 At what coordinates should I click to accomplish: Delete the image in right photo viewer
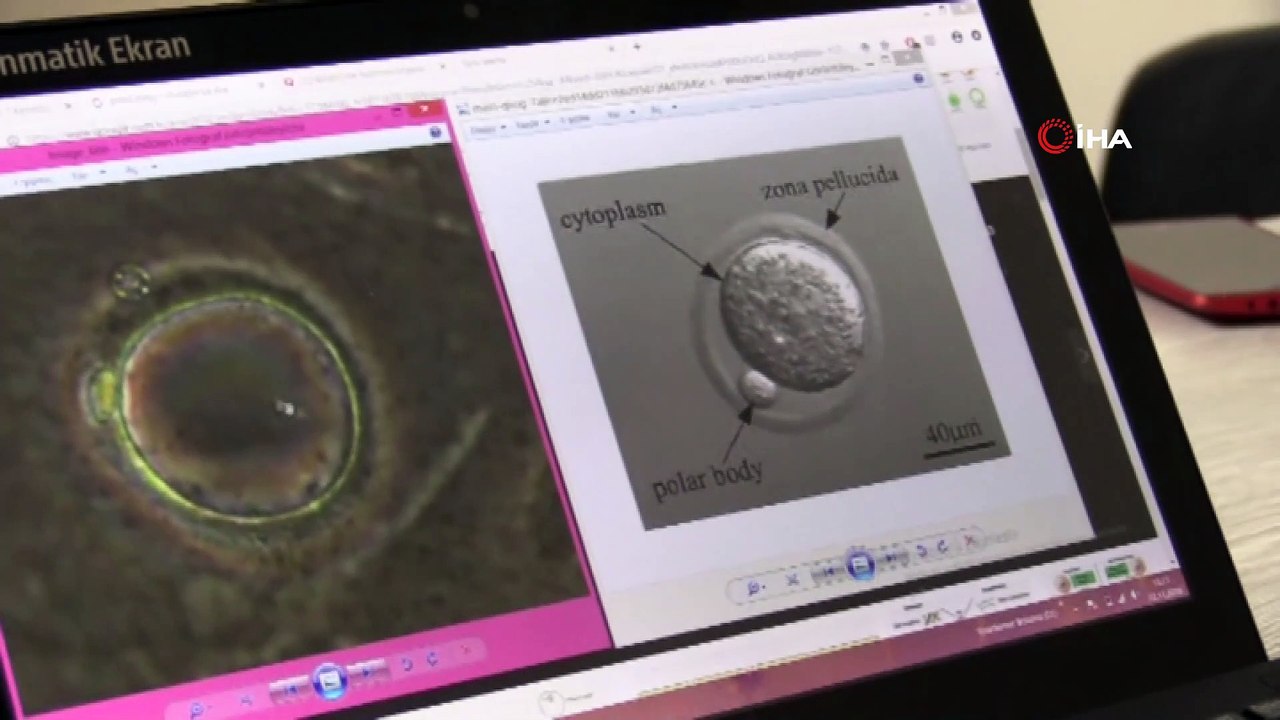pos(970,542)
